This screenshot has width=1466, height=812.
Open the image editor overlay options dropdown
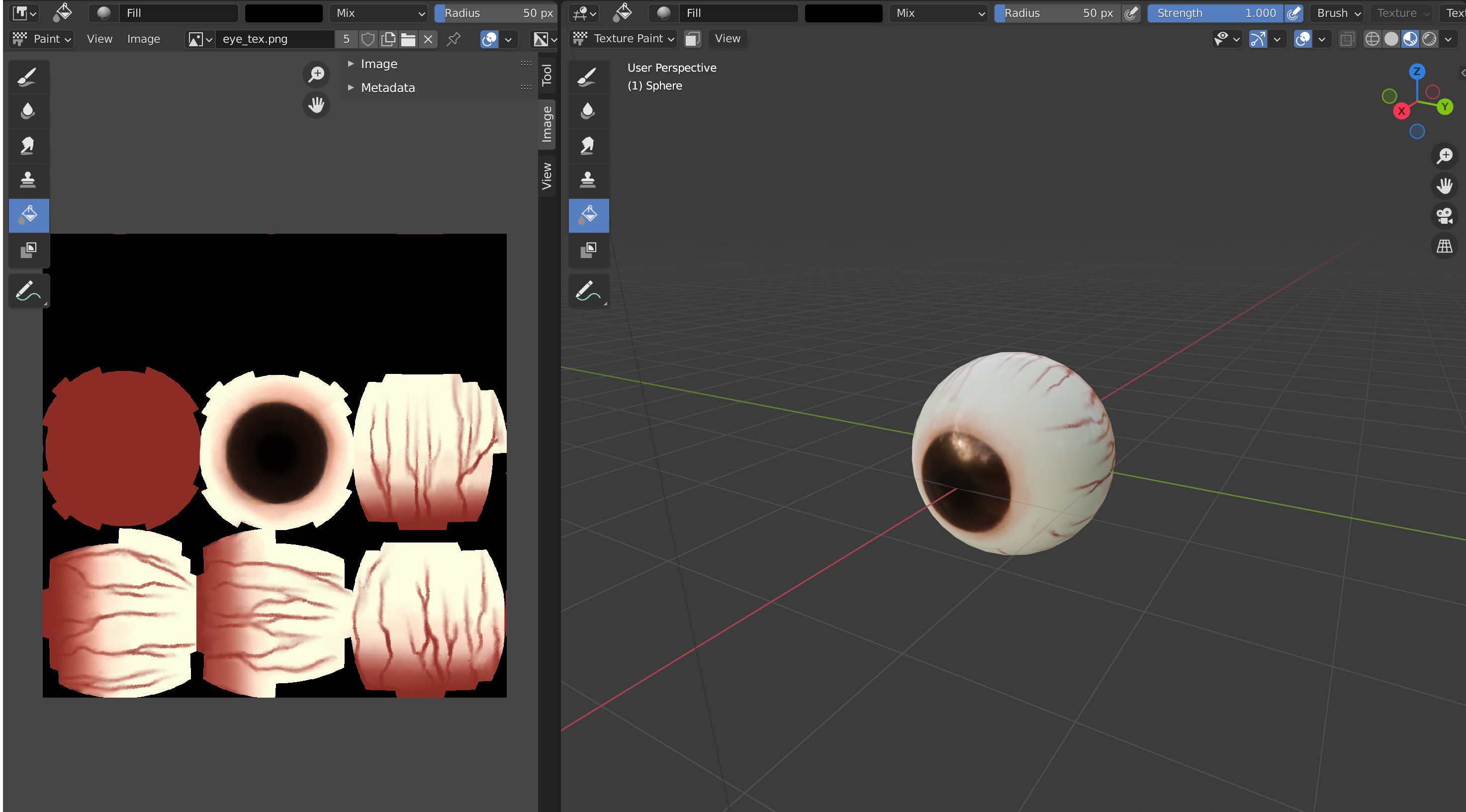pyautogui.click(x=508, y=39)
